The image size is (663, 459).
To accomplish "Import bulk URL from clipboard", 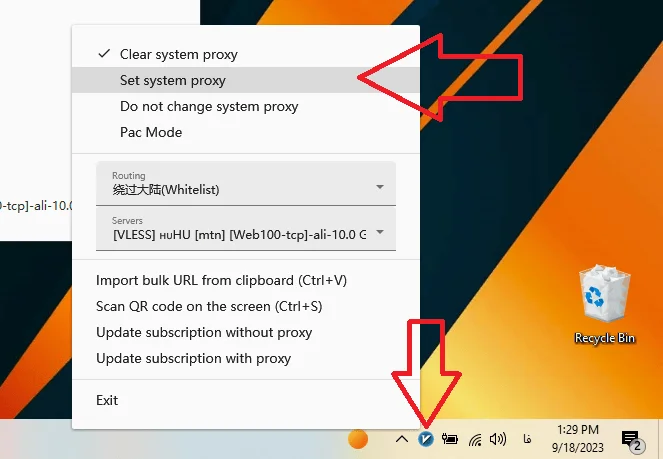I will (221, 280).
